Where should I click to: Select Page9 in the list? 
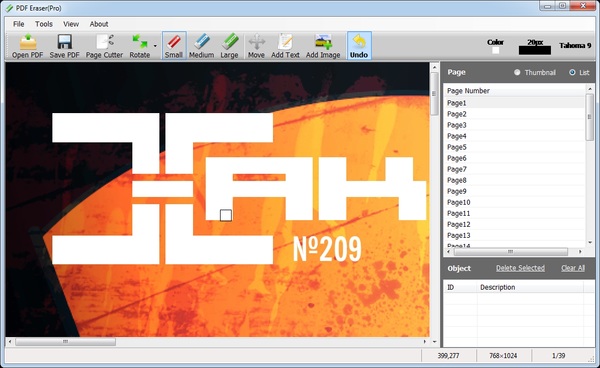pos(514,191)
